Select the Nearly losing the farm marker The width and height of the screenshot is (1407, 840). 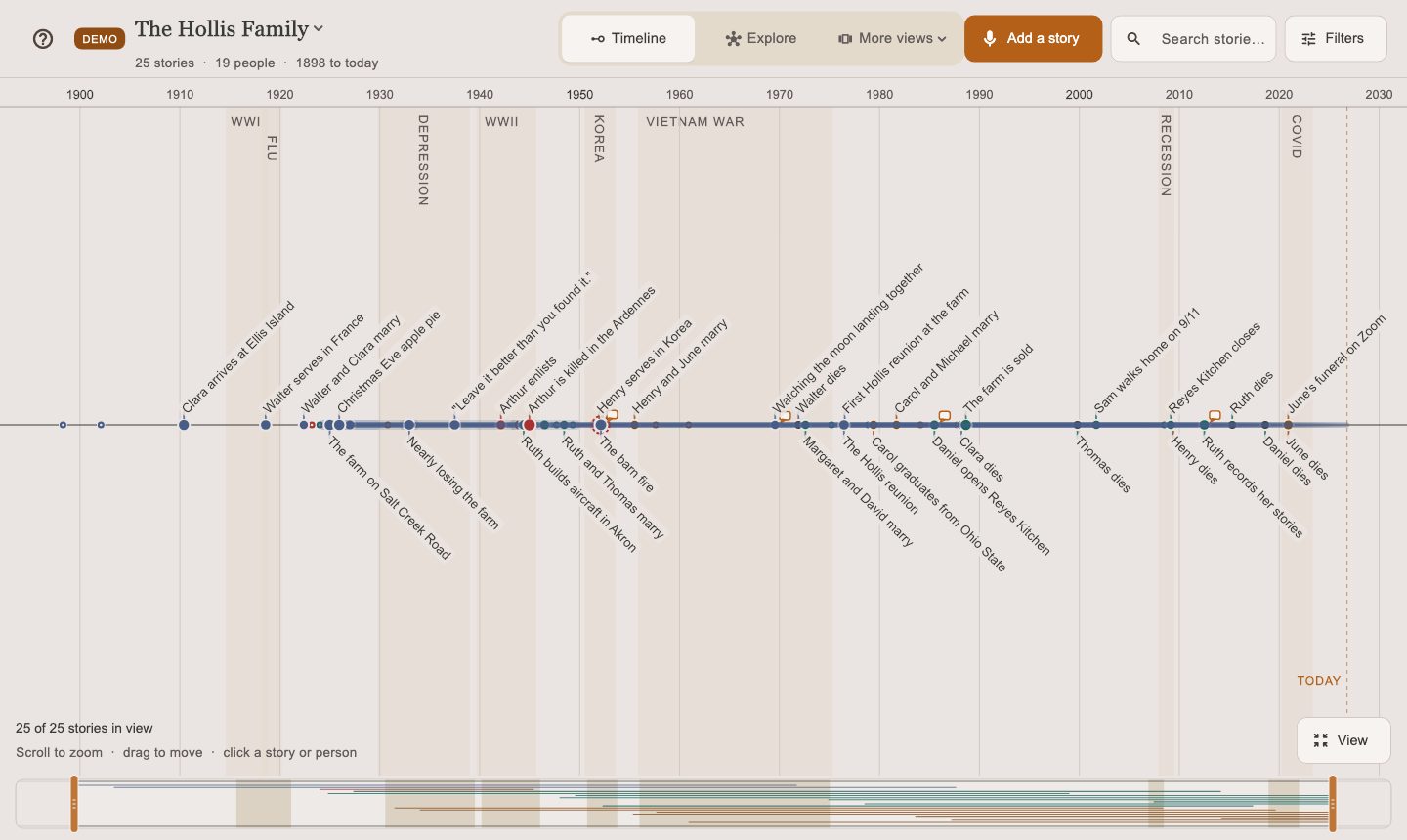coord(409,425)
